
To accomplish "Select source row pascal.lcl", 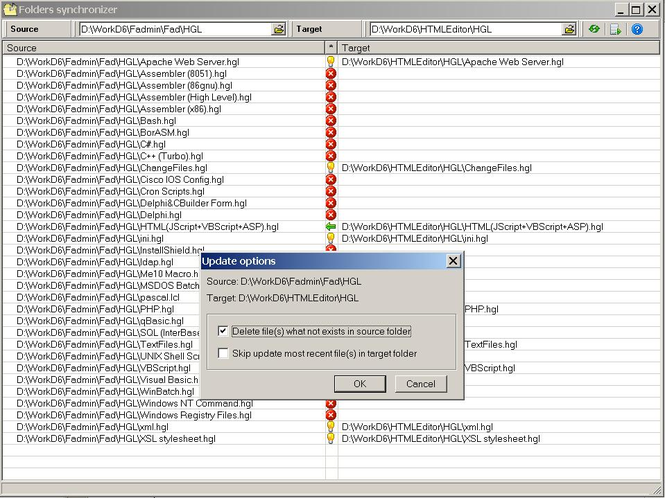I will [98, 297].
